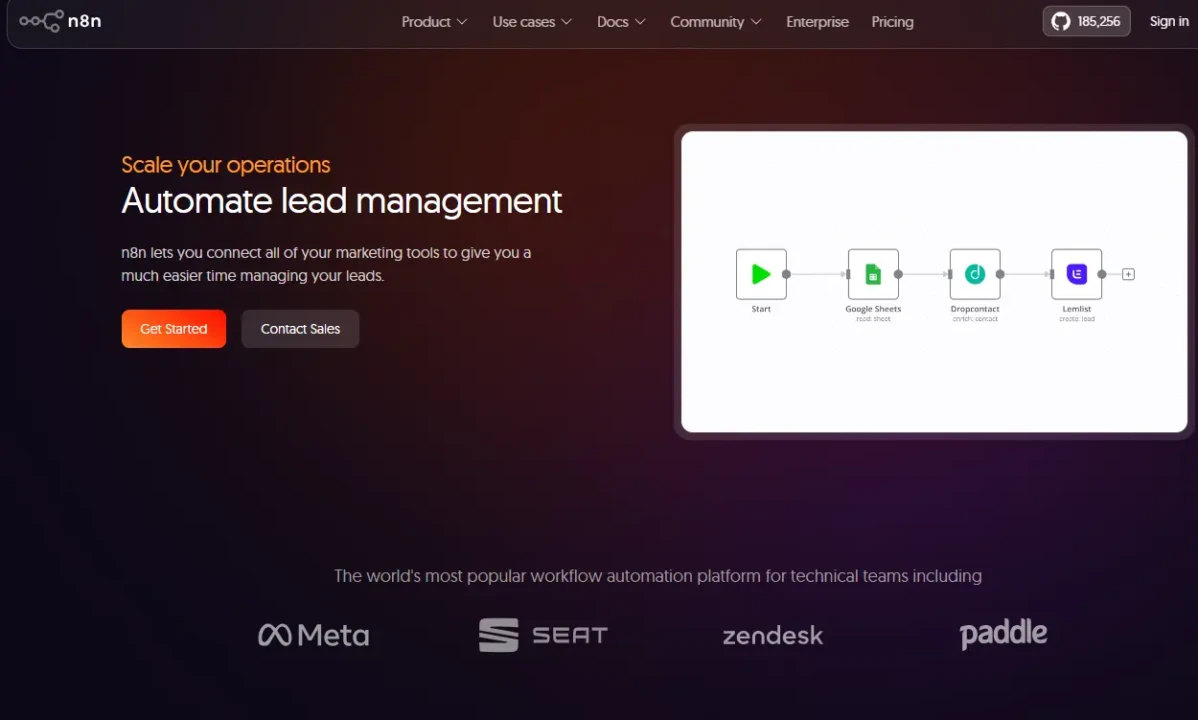Click the Sign in link
This screenshot has height=720, width=1198.
[1169, 21]
